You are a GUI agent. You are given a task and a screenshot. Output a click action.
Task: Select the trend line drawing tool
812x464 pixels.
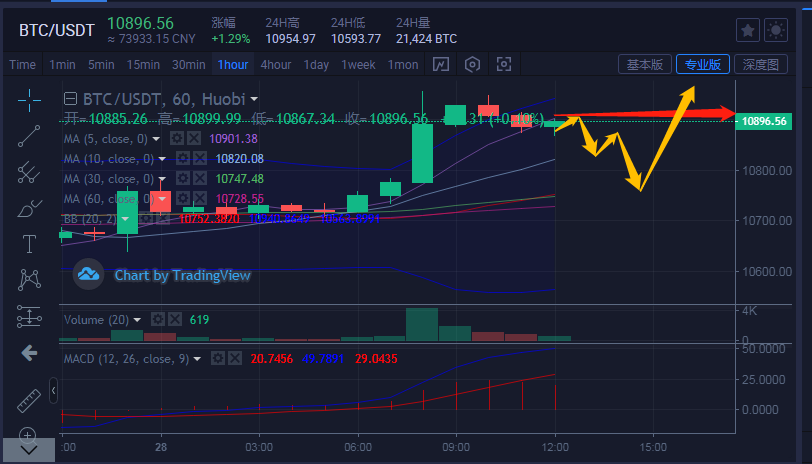pyautogui.click(x=29, y=136)
